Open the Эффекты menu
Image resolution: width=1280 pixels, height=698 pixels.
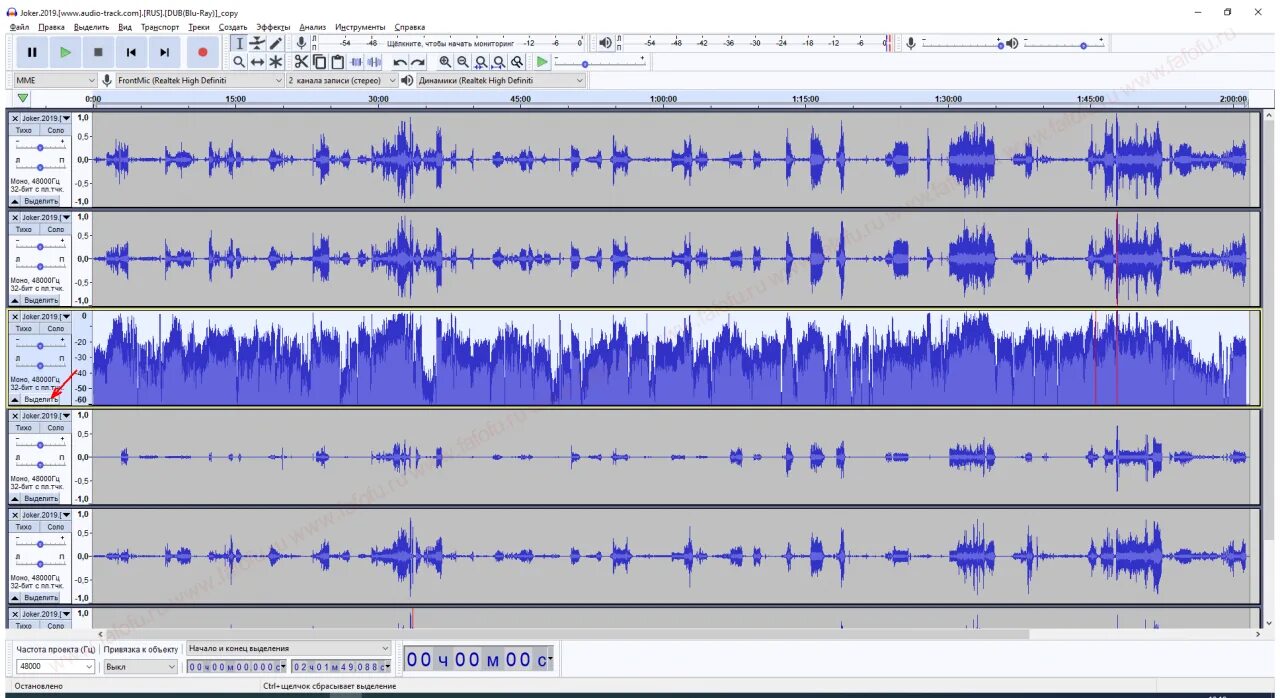273,27
